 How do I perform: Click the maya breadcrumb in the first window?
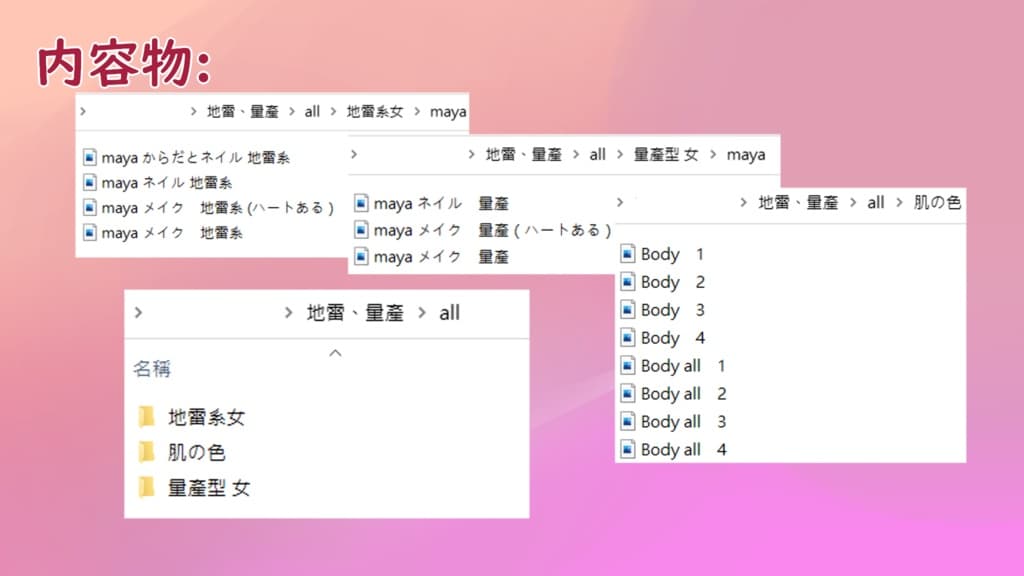[448, 112]
